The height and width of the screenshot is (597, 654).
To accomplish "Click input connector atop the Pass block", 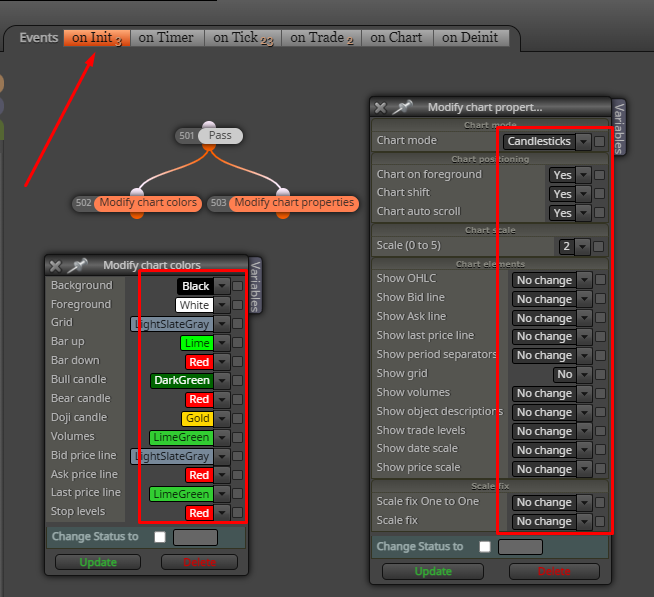I will tap(209, 125).
